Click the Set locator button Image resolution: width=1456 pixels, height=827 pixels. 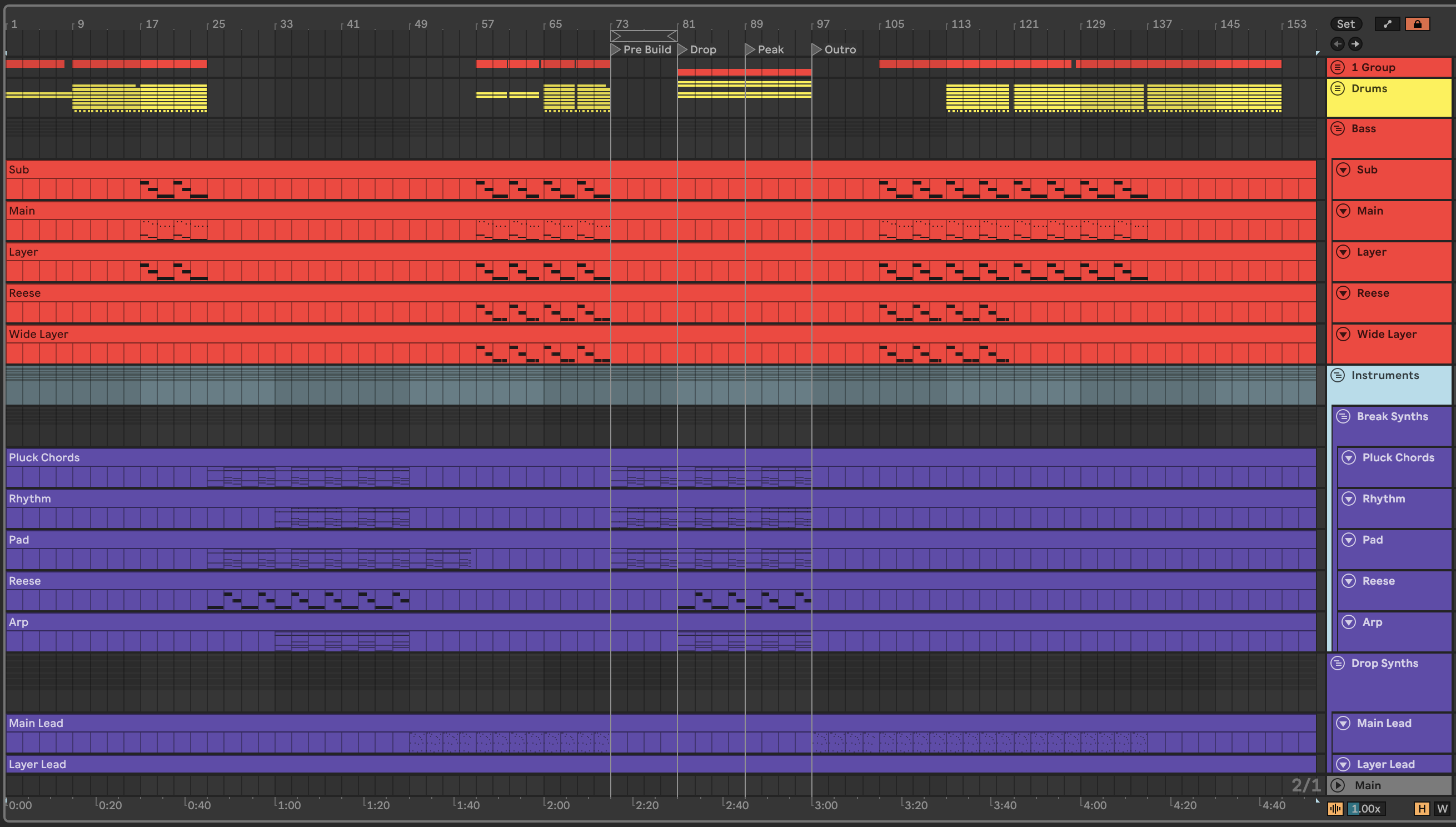point(1346,24)
